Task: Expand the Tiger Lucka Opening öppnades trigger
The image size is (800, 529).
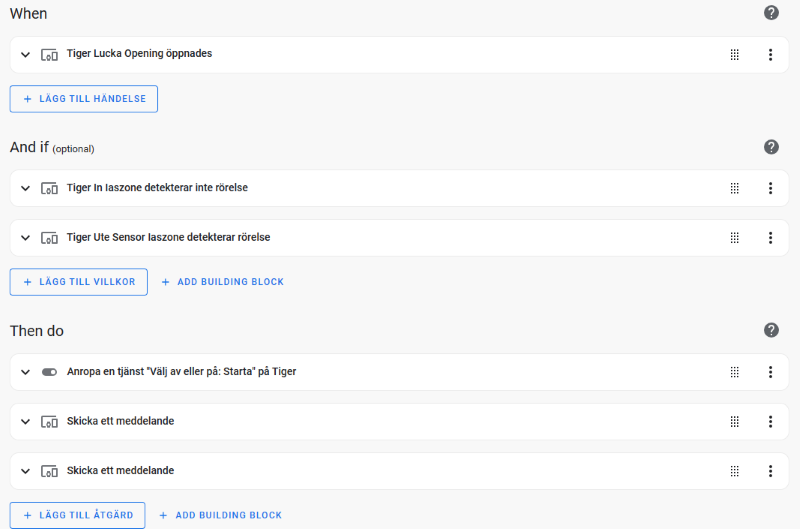Action: pyautogui.click(x=25, y=55)
